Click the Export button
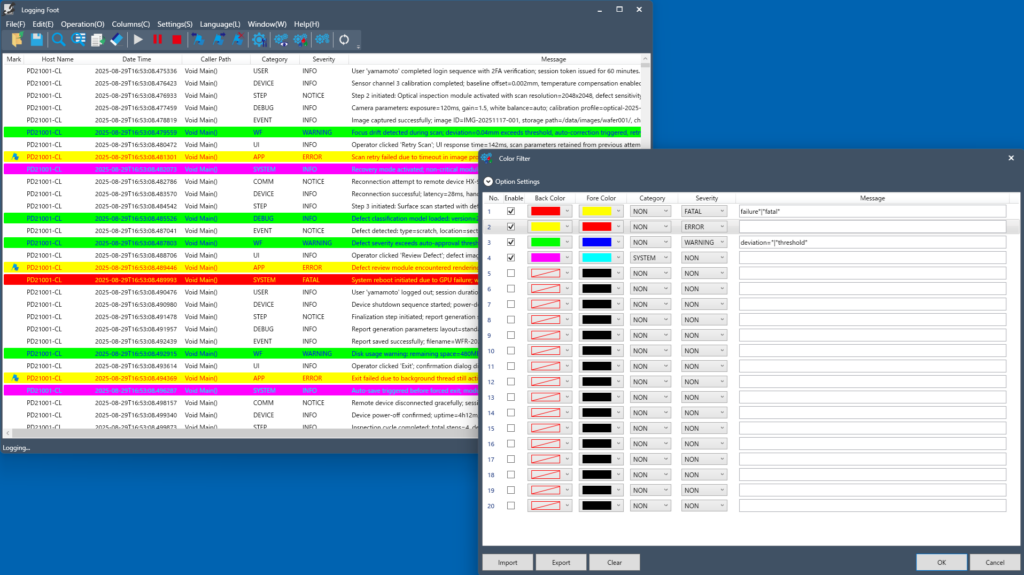Screen dimensions: 1024x575 pos(561,562)
